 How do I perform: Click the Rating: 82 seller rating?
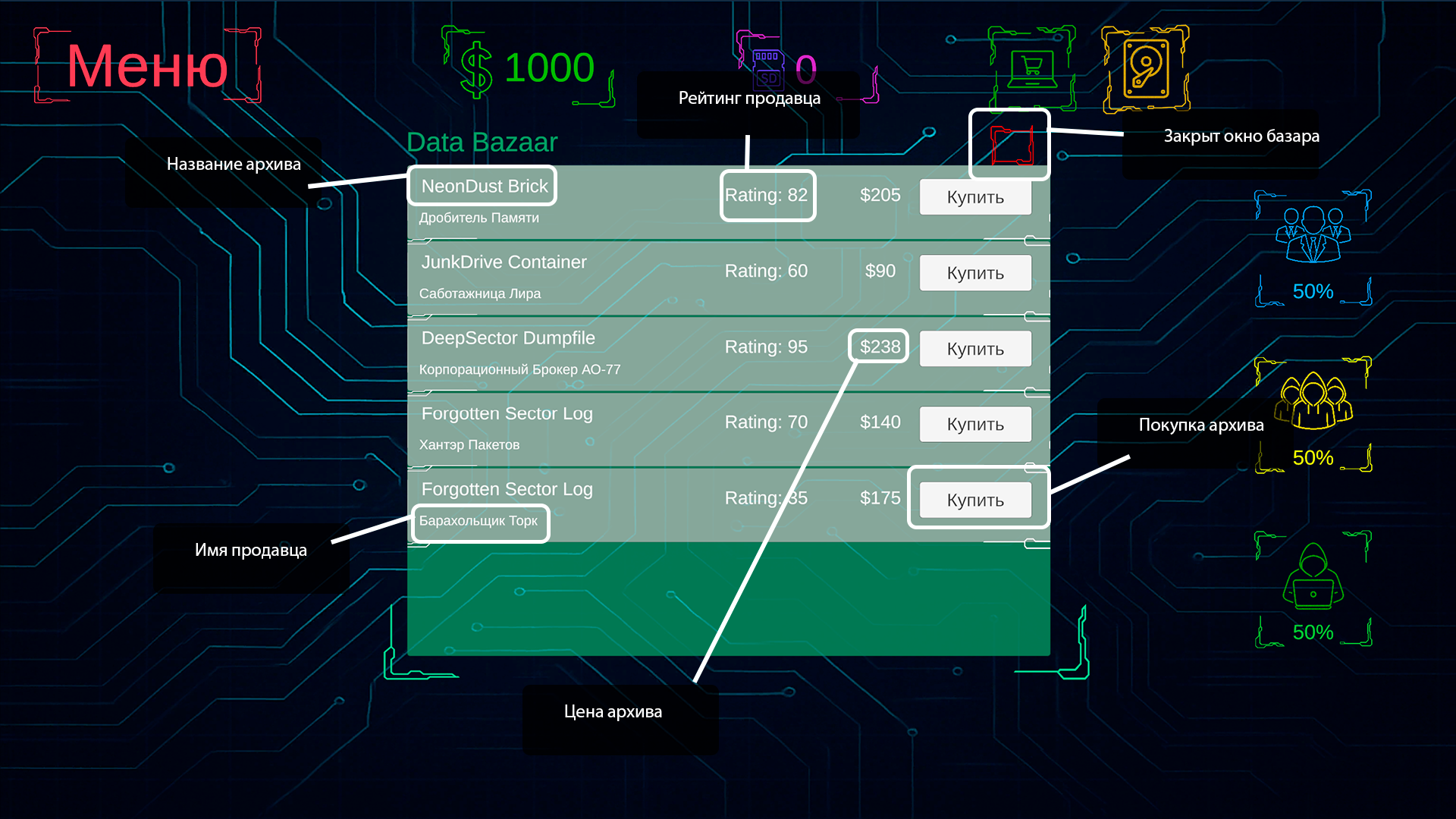[766, 195]
